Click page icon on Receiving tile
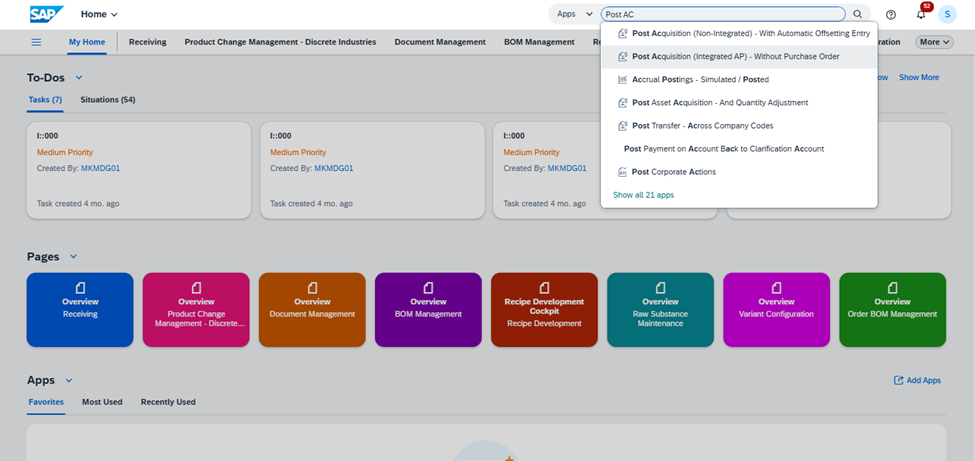 [x=80, y=287]
